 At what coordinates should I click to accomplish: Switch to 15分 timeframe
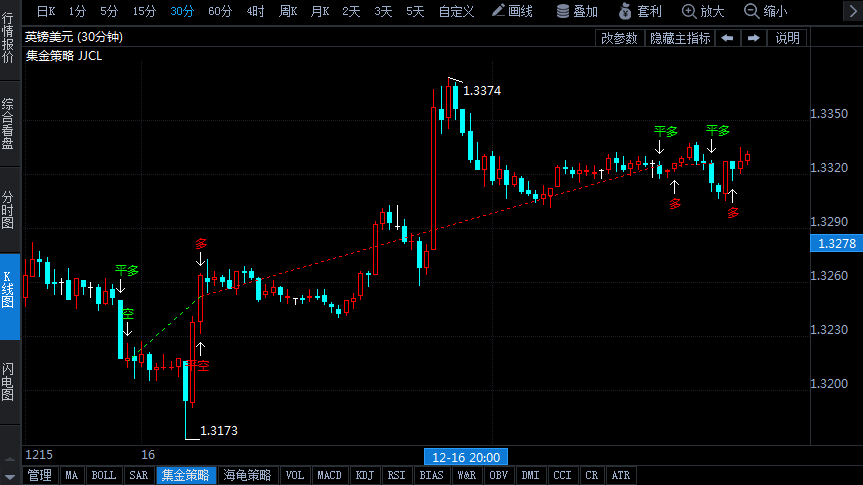click(144, 11)
